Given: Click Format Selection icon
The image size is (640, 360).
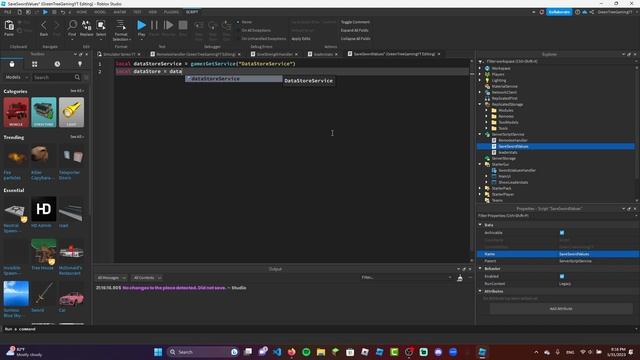Looking at the screenshot, I should [x=121, y=25].
